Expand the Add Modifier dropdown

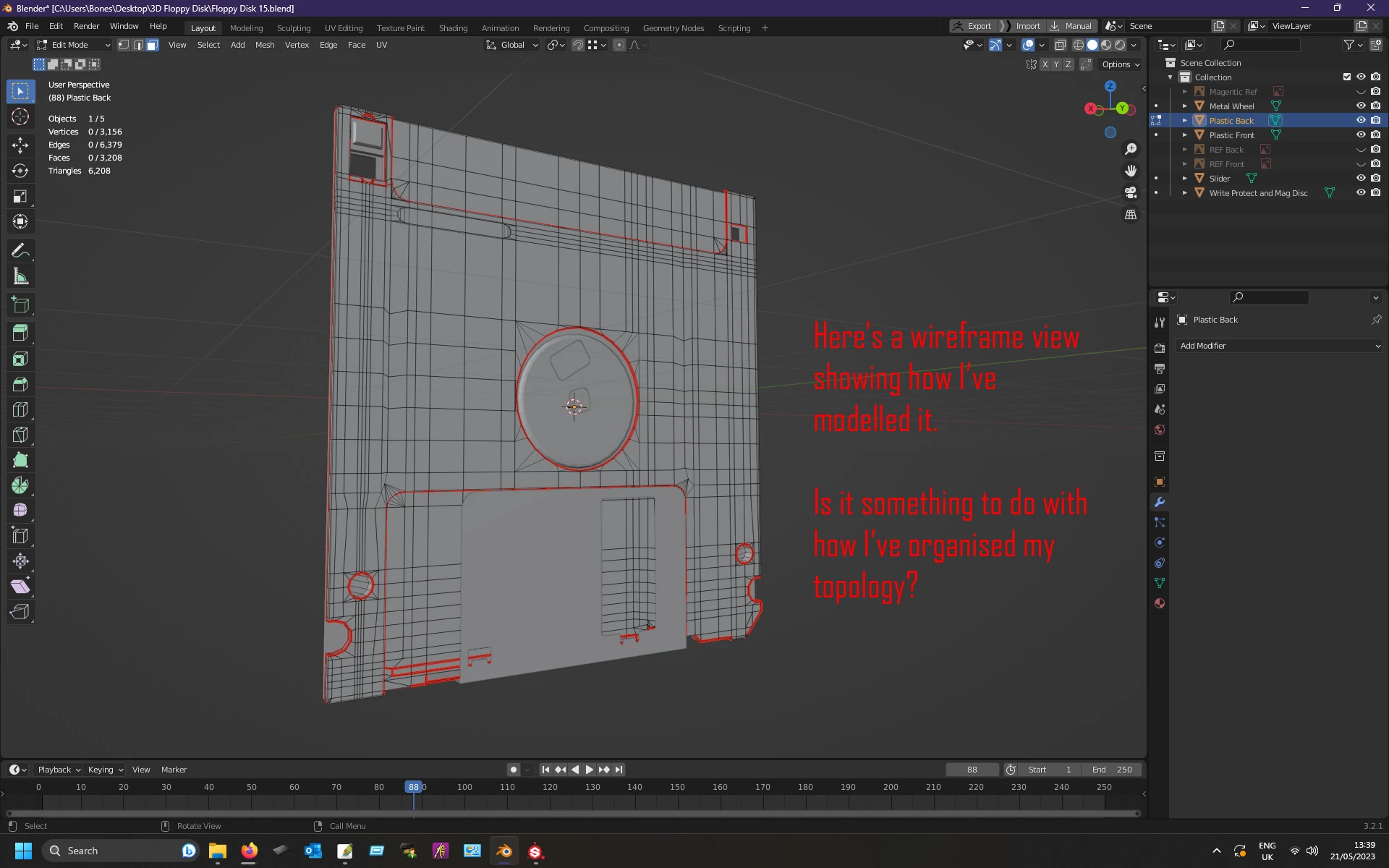click(1279, 346)
